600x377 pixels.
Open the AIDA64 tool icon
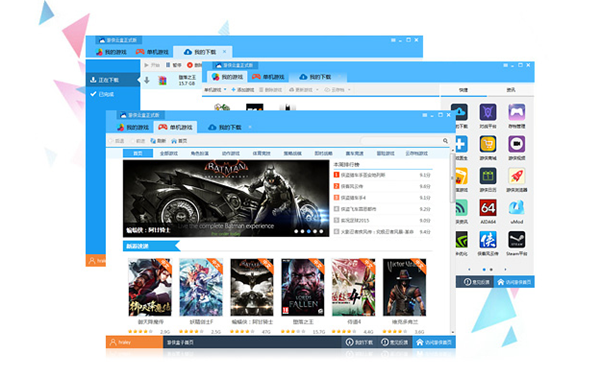(488, 208)
